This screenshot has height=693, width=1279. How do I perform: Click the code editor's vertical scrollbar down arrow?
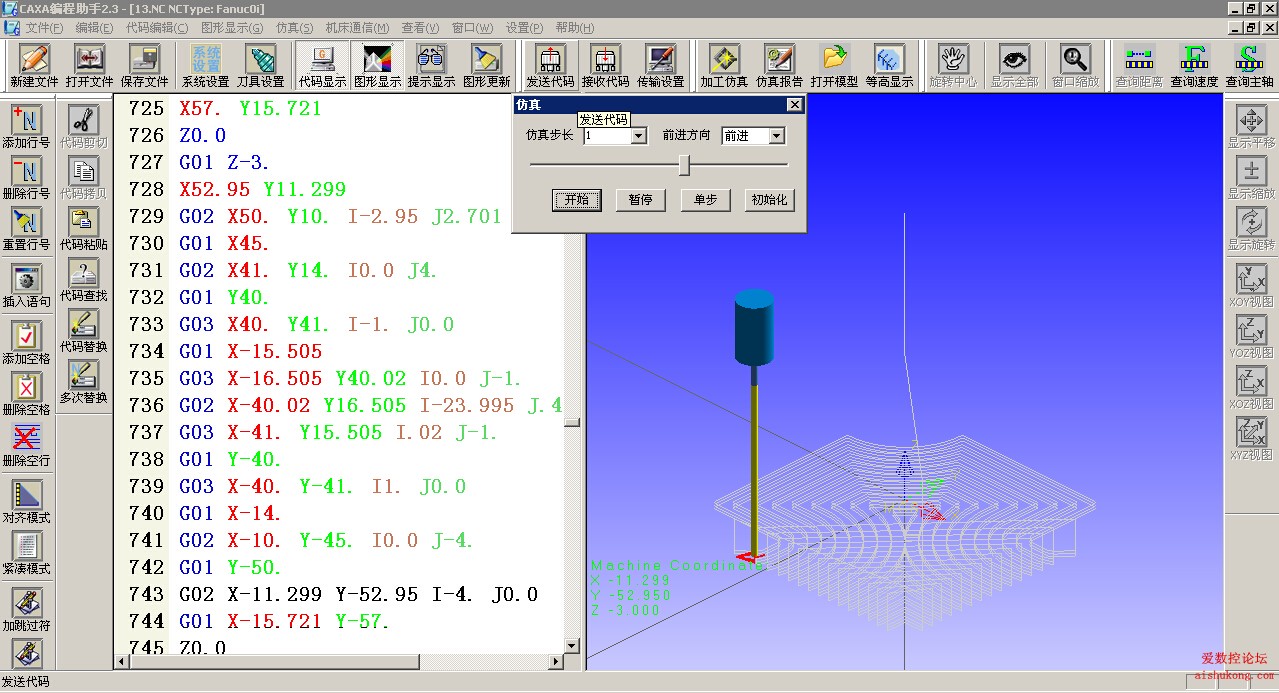pyautogui.click(x=572, y=646)
